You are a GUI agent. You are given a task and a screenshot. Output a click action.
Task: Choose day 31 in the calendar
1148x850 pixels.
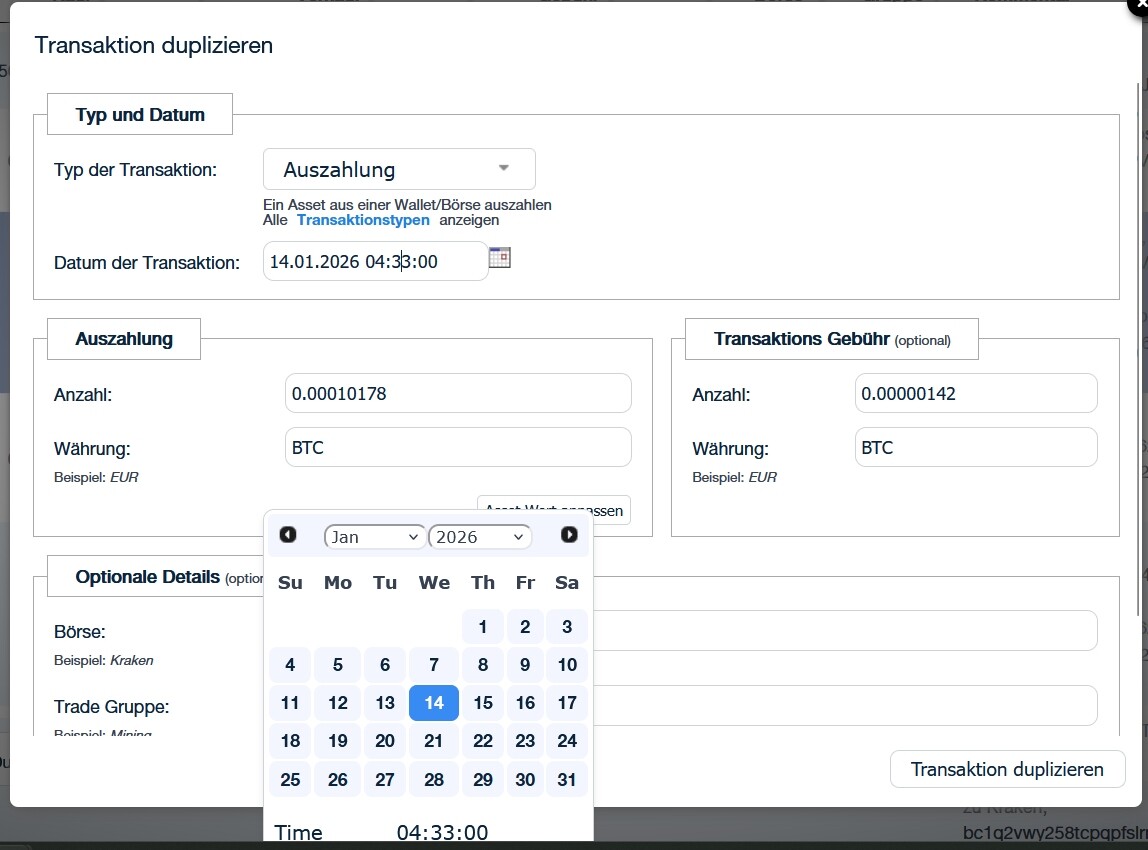coord(567,779)
